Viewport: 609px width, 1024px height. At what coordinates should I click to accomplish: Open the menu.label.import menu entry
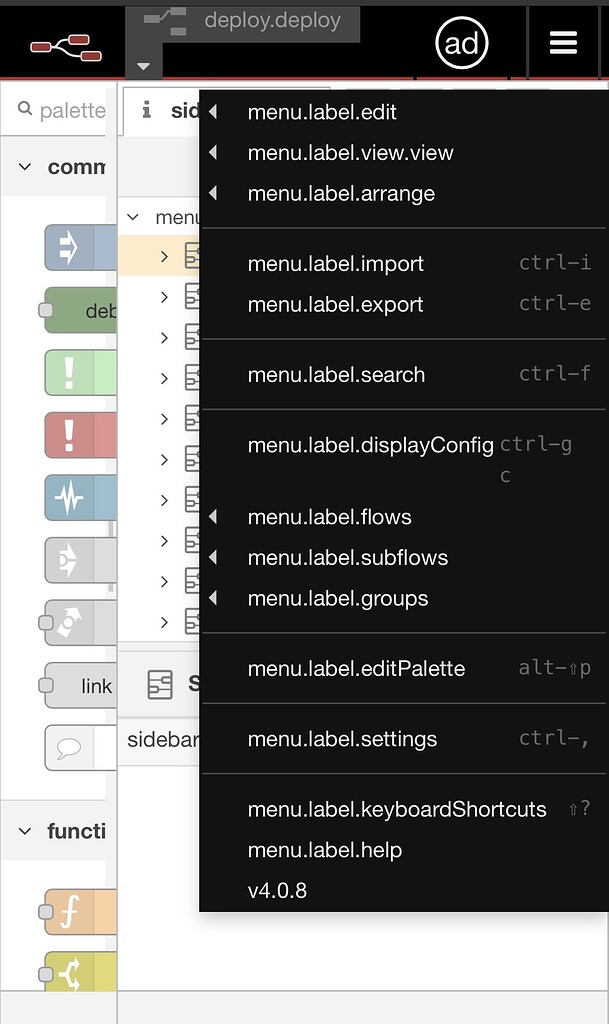click(336, 263)
